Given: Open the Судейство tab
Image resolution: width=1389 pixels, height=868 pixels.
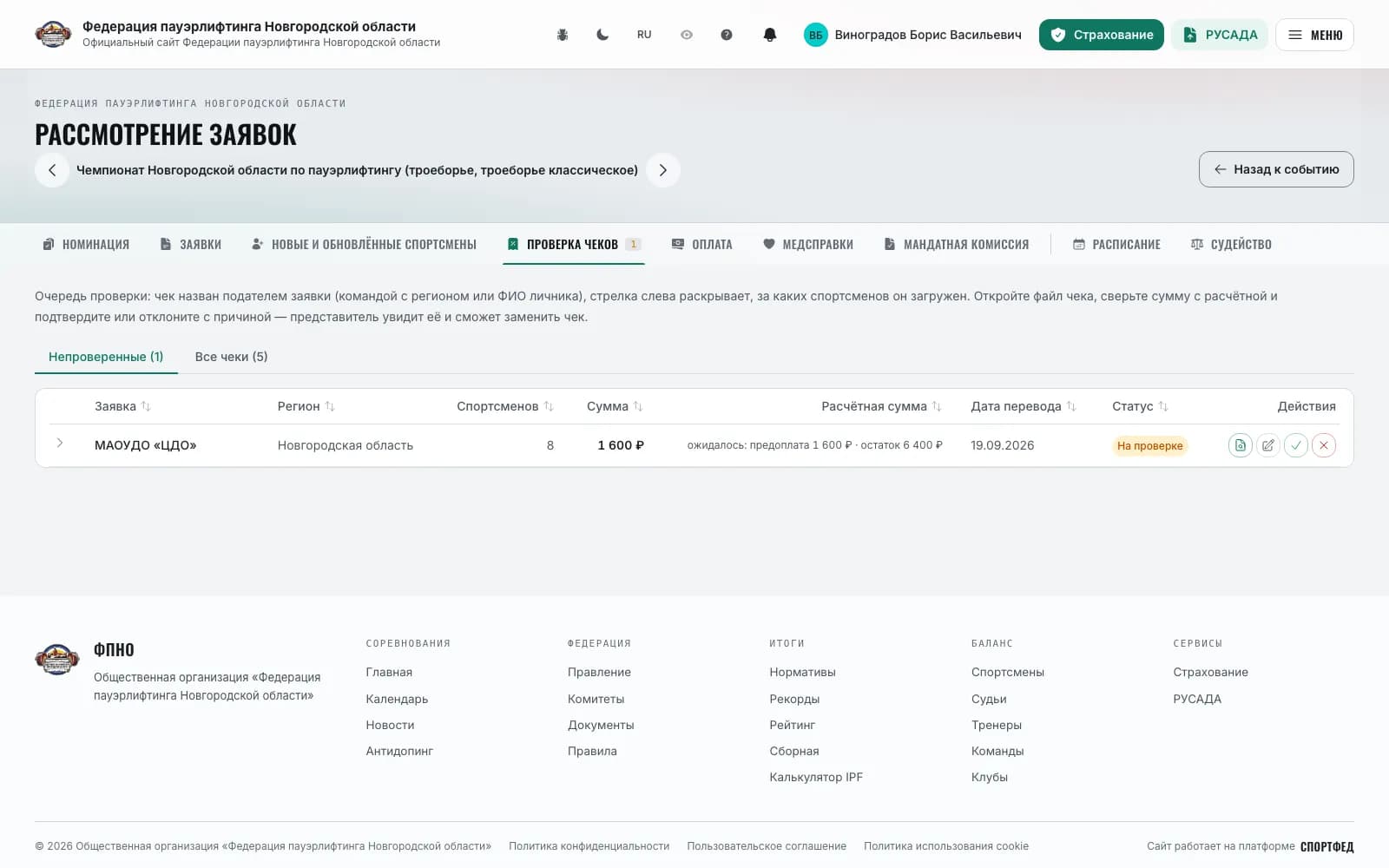Looking at the screenshot, I should coord(1231,245).
